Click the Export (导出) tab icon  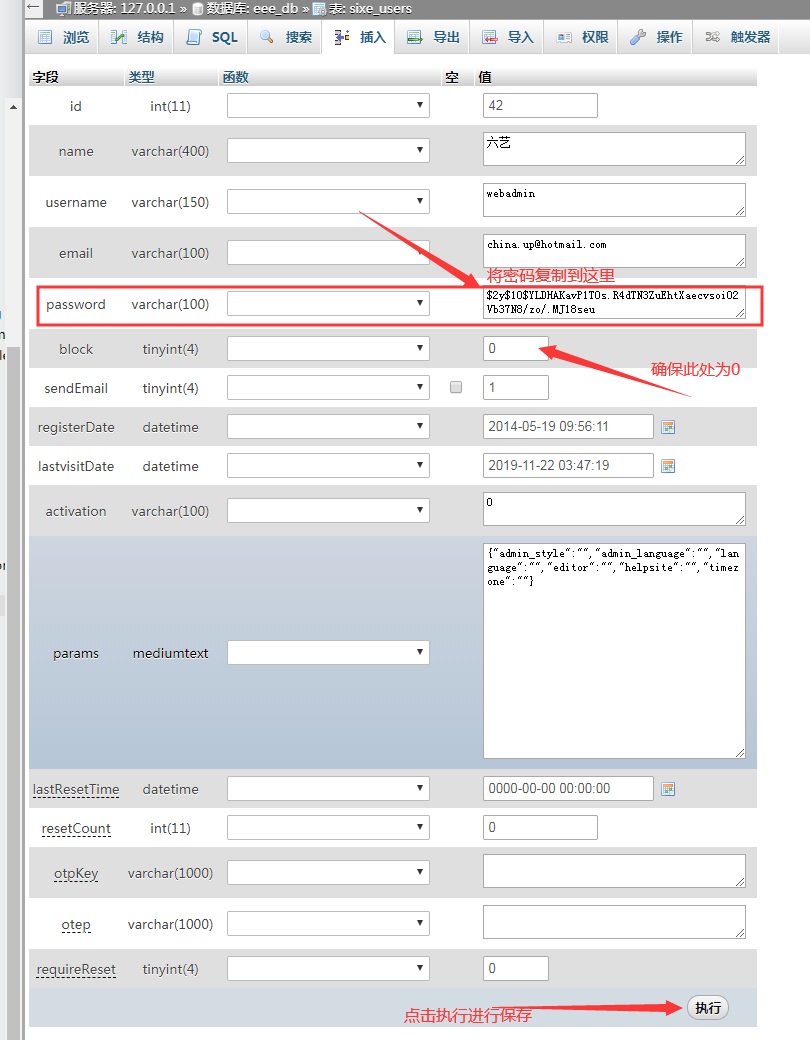click(414, 38)
